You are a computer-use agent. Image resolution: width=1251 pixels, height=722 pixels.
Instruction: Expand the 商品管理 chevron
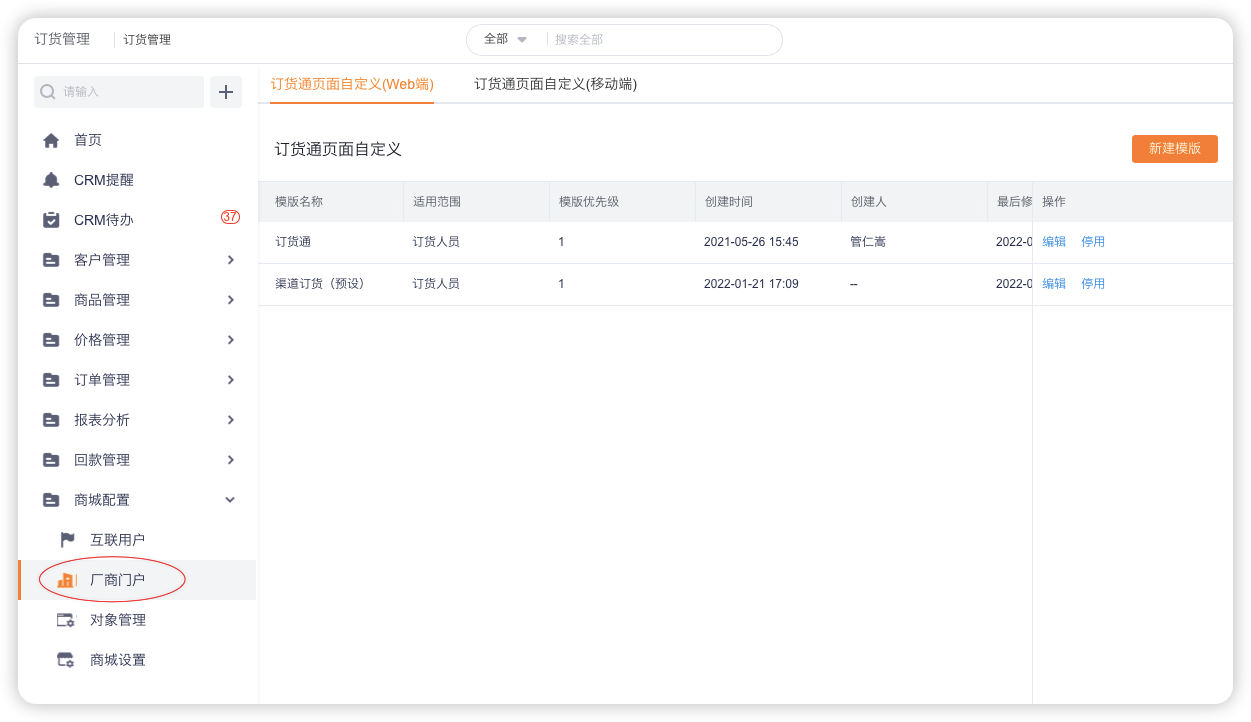coord(231,300)
